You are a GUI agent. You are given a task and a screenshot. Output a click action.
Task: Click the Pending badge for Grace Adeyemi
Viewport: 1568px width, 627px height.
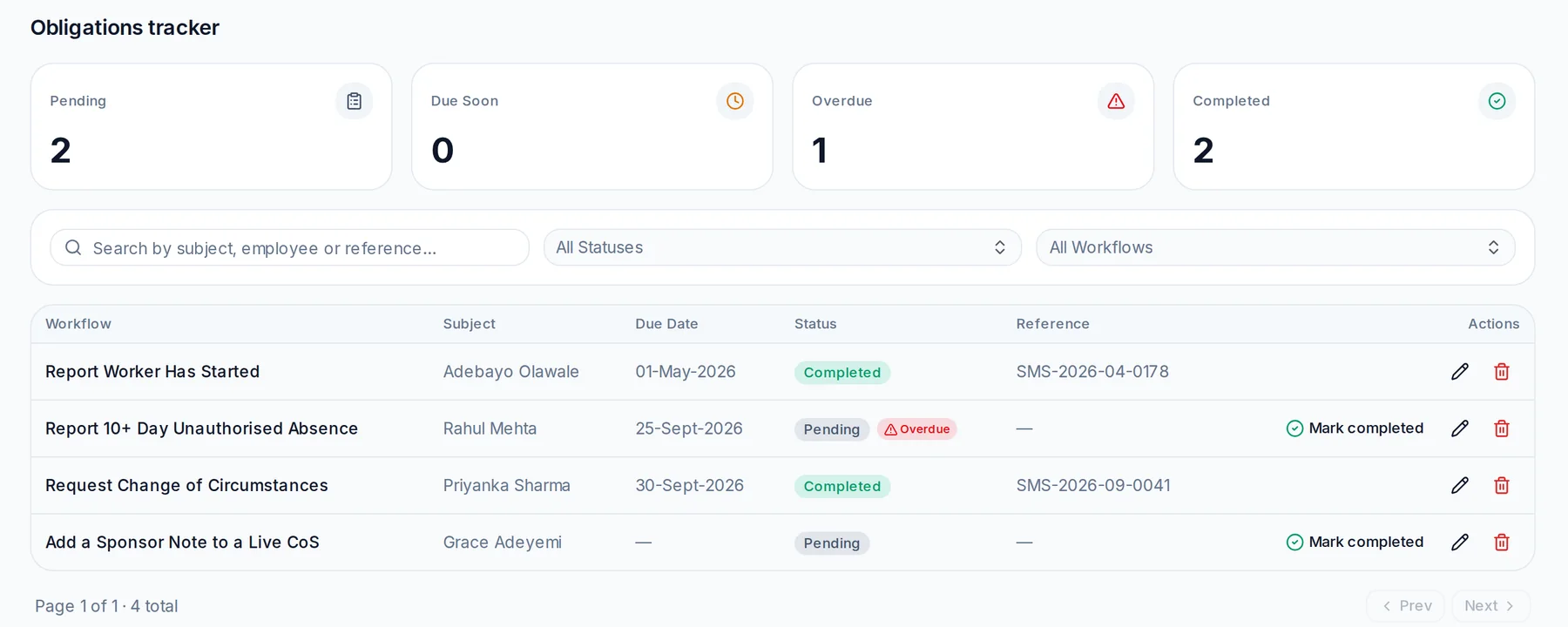click(831, 543)
